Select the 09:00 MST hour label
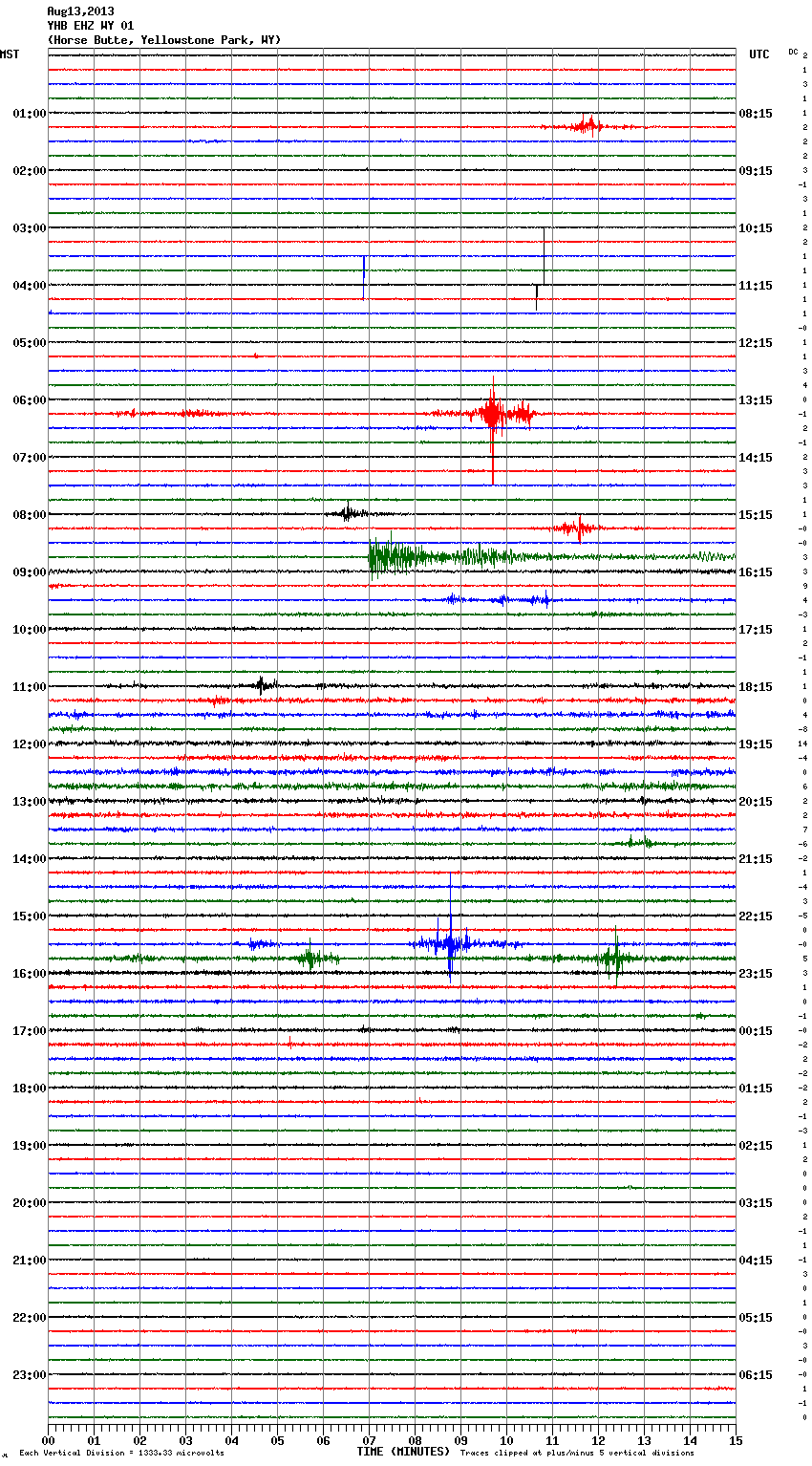The height and width of the screenshot is (1466, 812). coord(30,572)
